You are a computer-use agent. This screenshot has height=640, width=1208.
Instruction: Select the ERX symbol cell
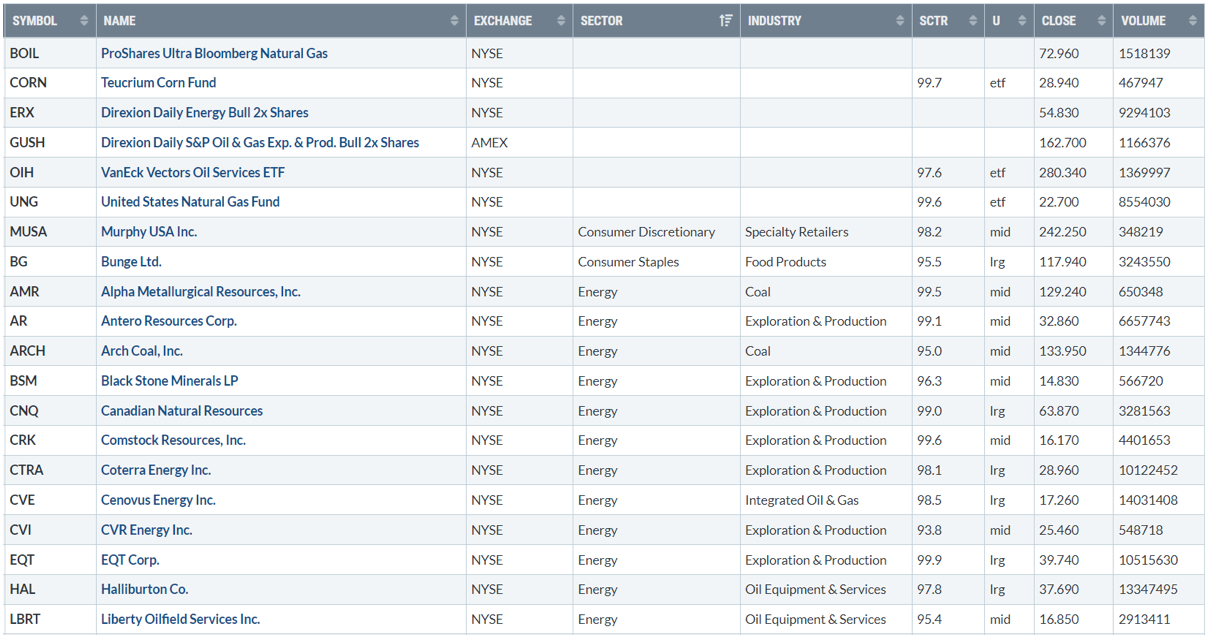50,113
